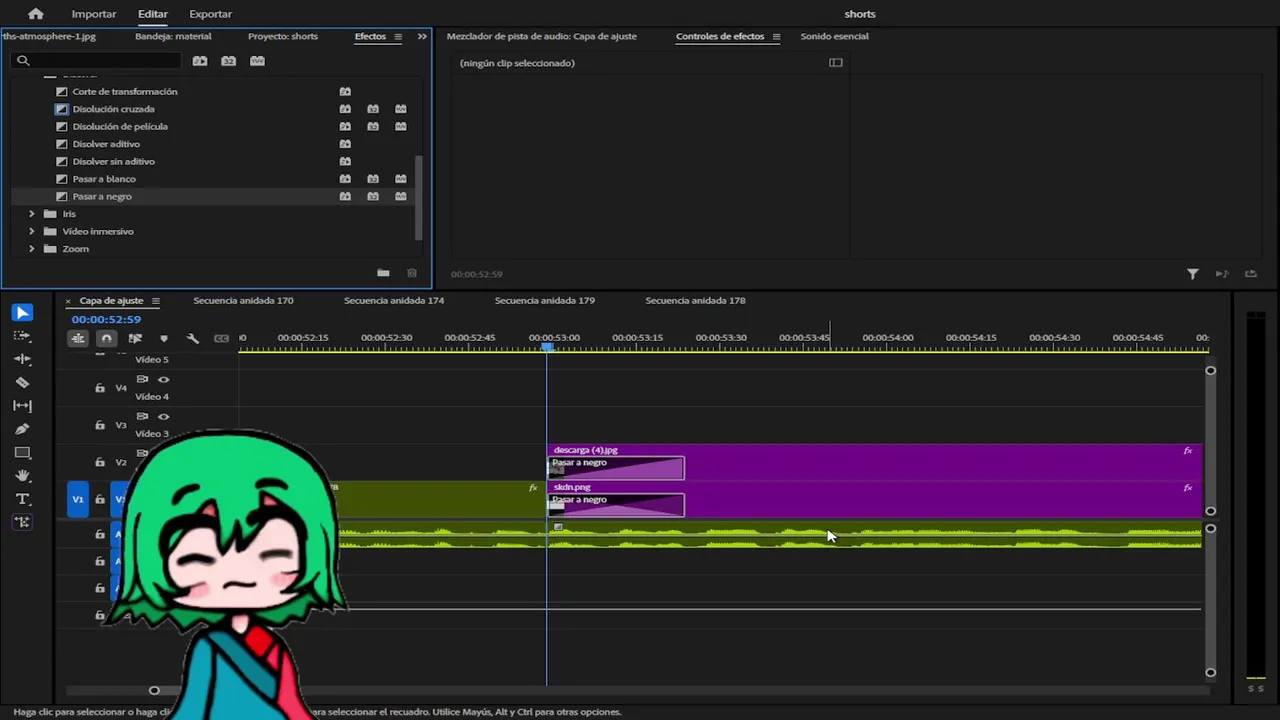Toggle V3 track output eye
Viewport: 1280px width, 720px height.
163,416
